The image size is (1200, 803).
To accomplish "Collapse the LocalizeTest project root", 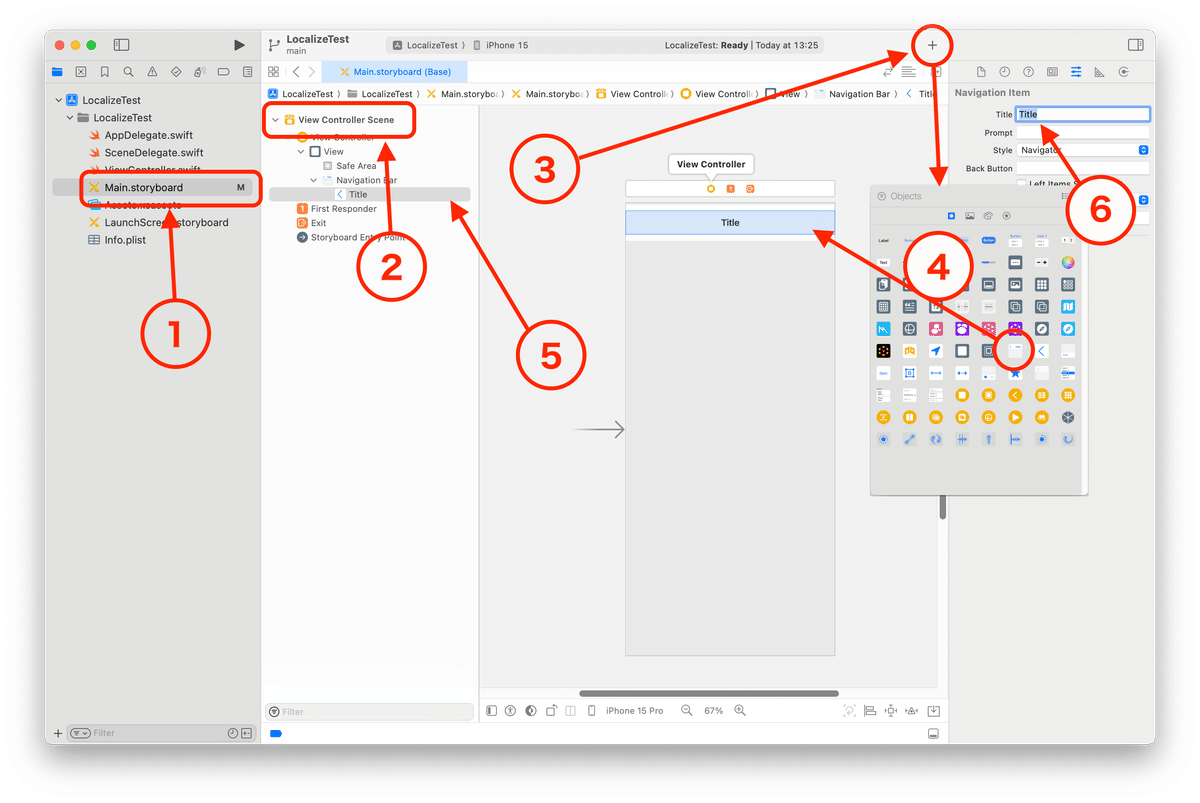I will pos(57,100).
